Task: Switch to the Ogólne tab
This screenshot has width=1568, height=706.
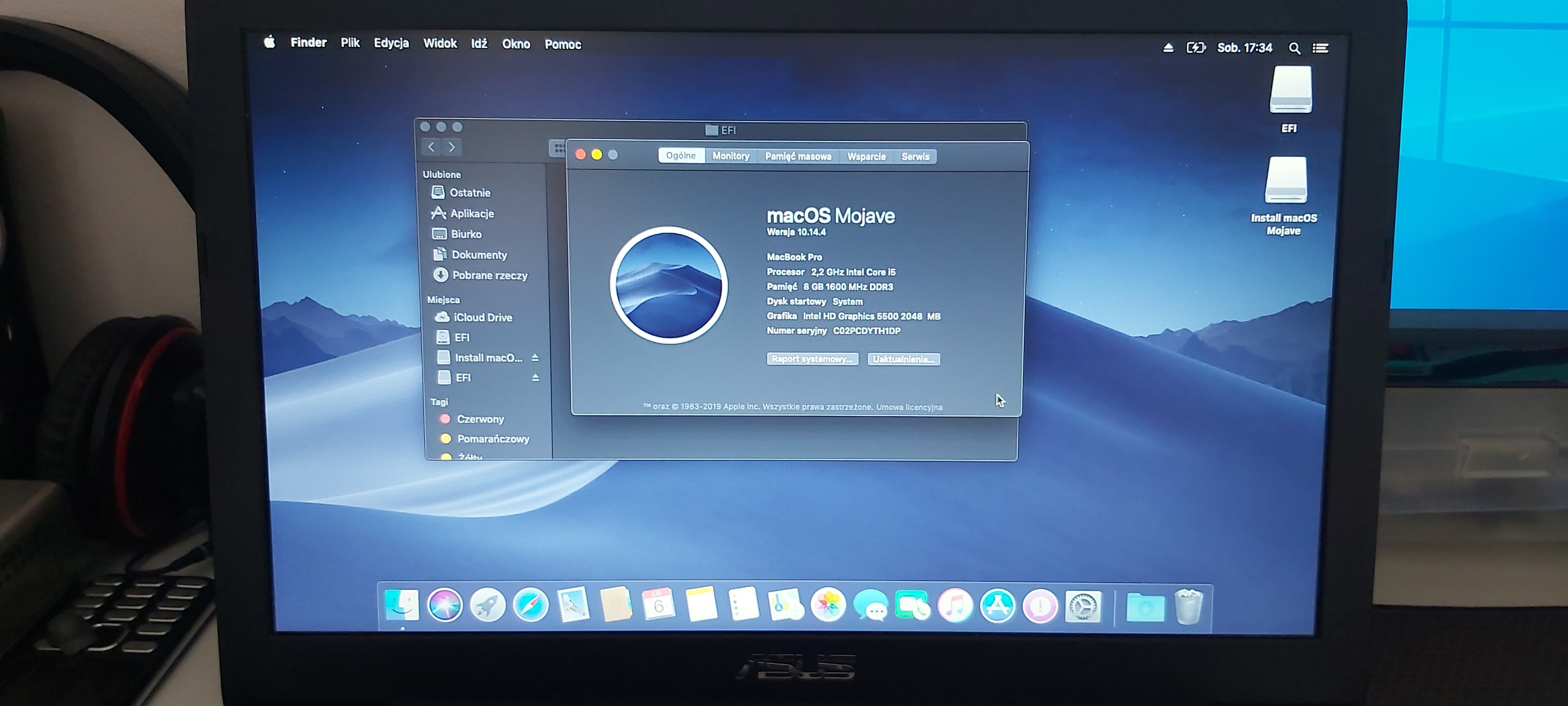Action: click(x=681, y=156)
